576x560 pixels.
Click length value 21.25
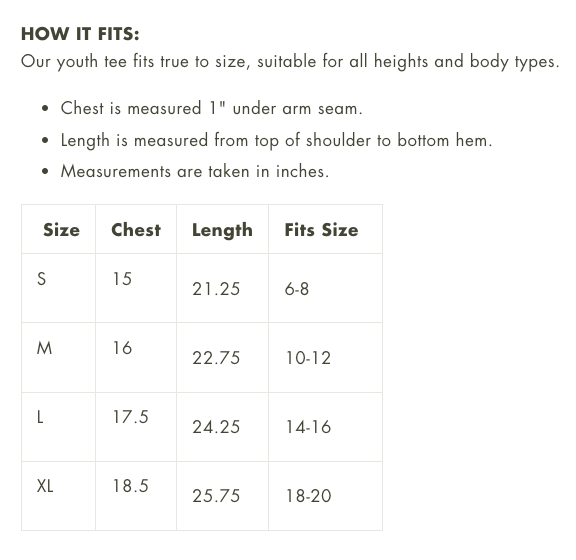click(216, 289)
